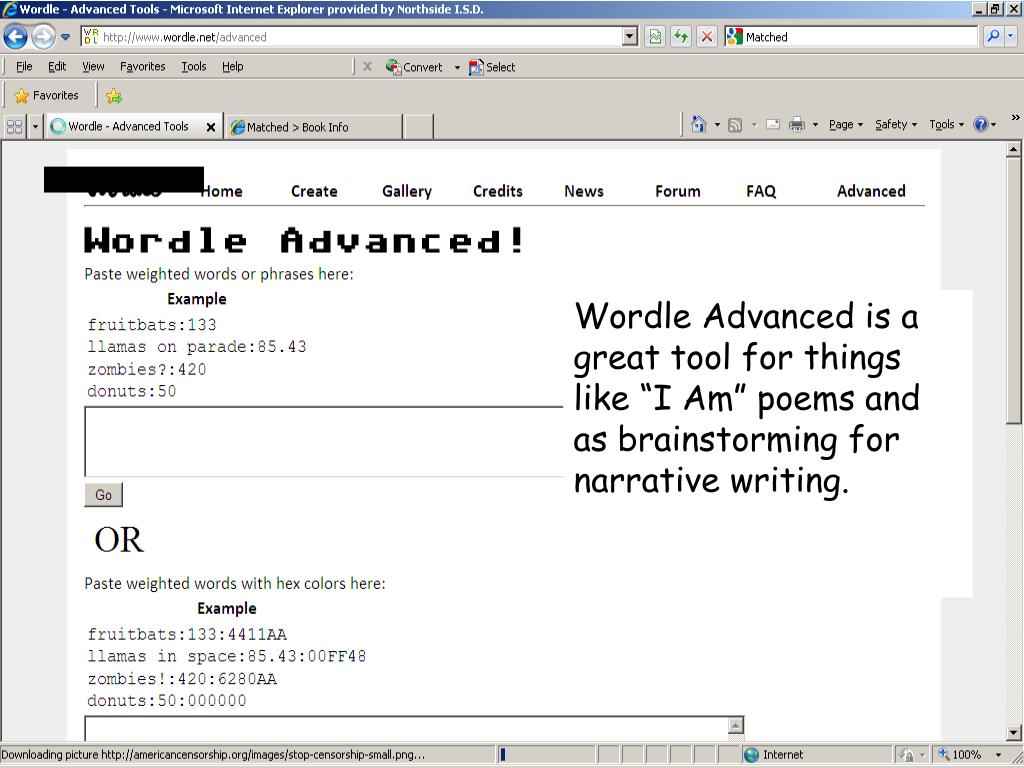Open the File menu

coord(24,67)
